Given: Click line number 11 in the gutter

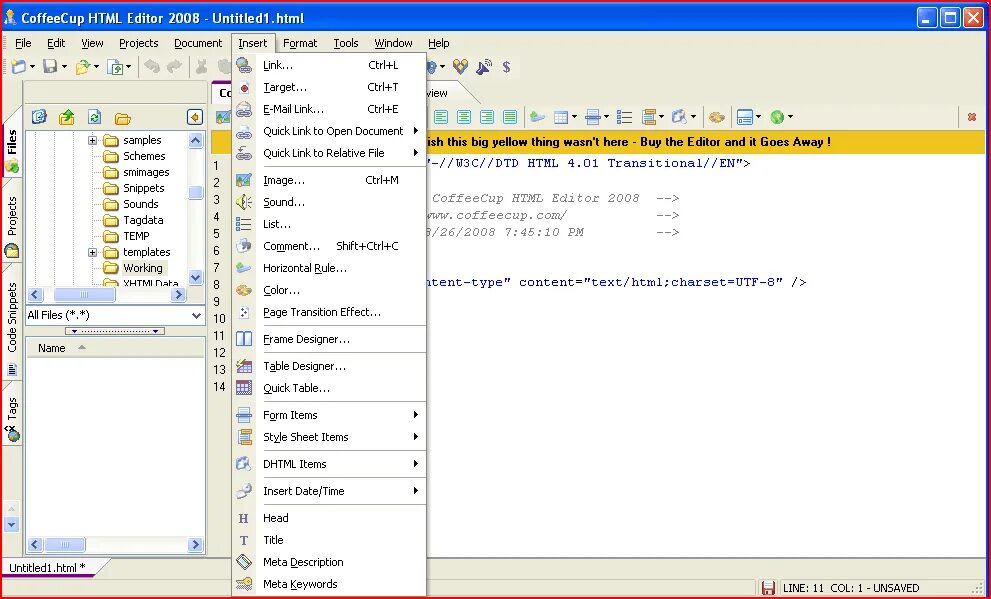Looking at the screenshot, I should point(219,335).
